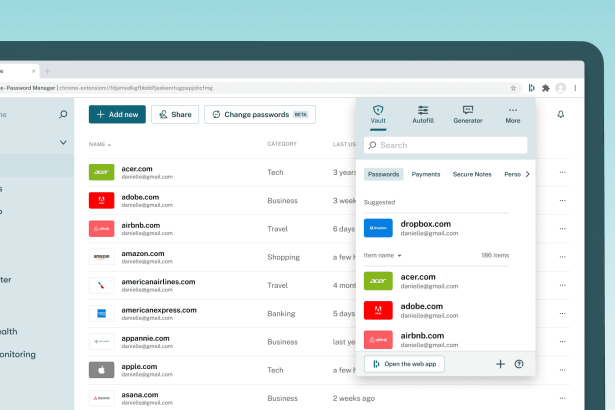Select the Secure Notes tab
Viewport: 615px width, 410px height.
click(472, 174)
